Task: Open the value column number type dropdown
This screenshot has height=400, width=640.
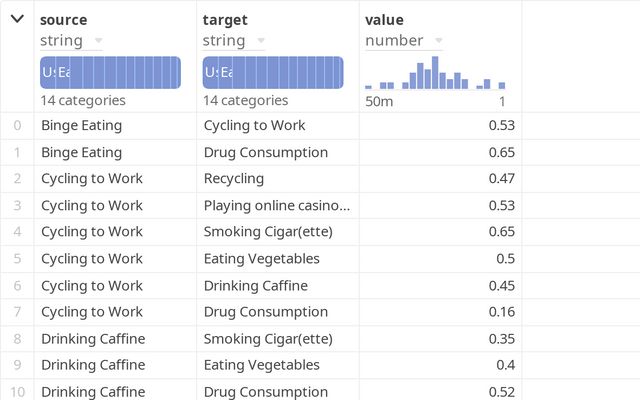Action: pos(437,41)
